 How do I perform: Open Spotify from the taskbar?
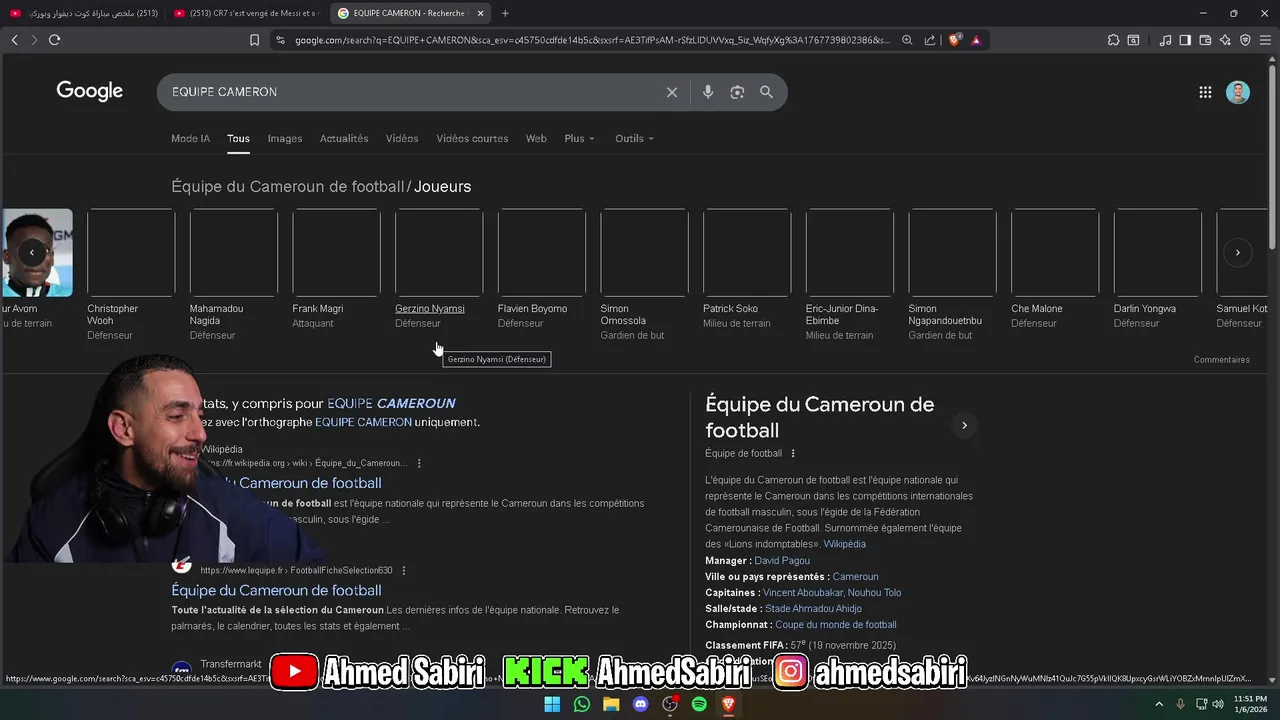(x=699, y=704)
